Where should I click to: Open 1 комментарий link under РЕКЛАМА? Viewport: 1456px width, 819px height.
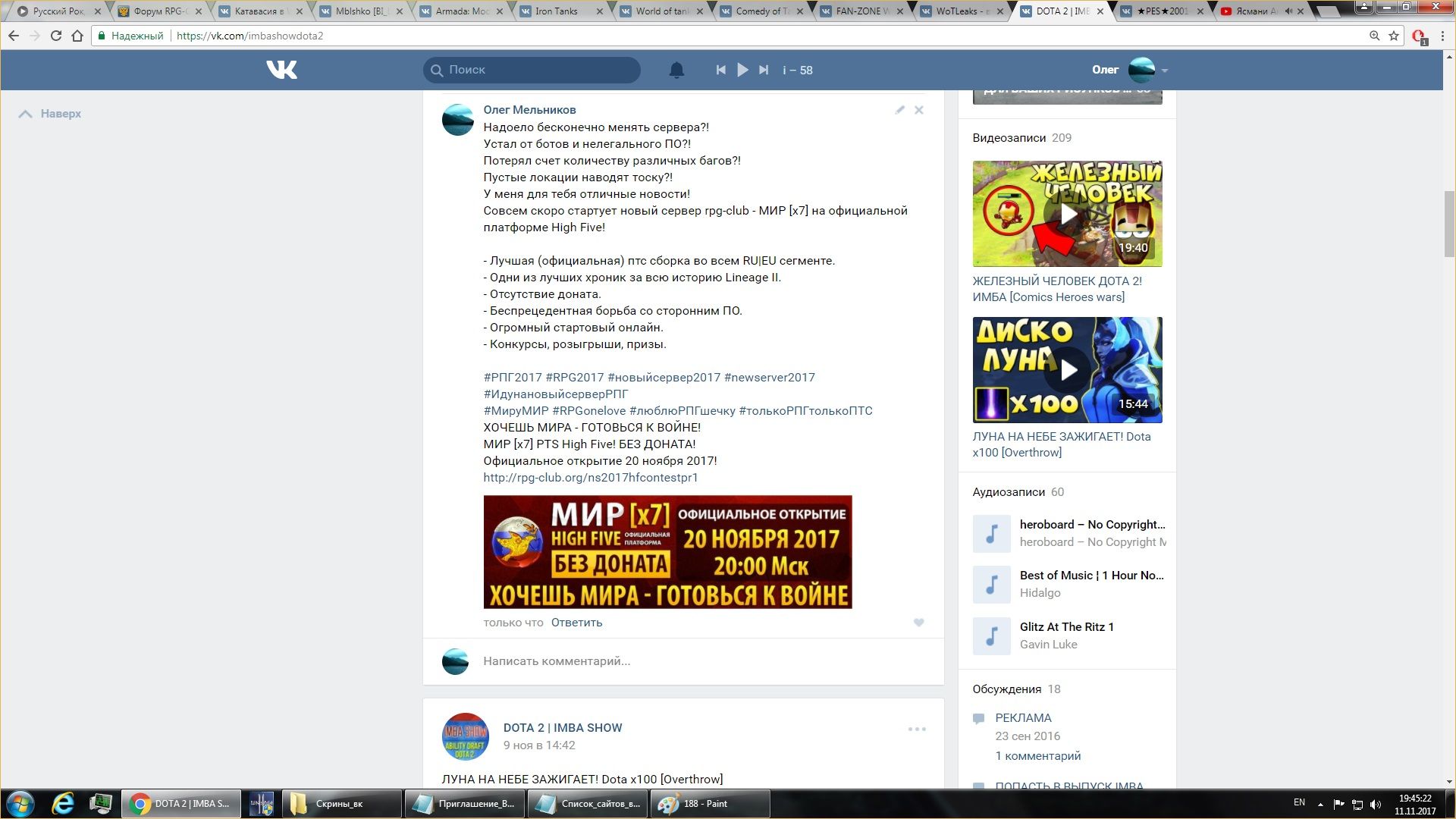1037,756
